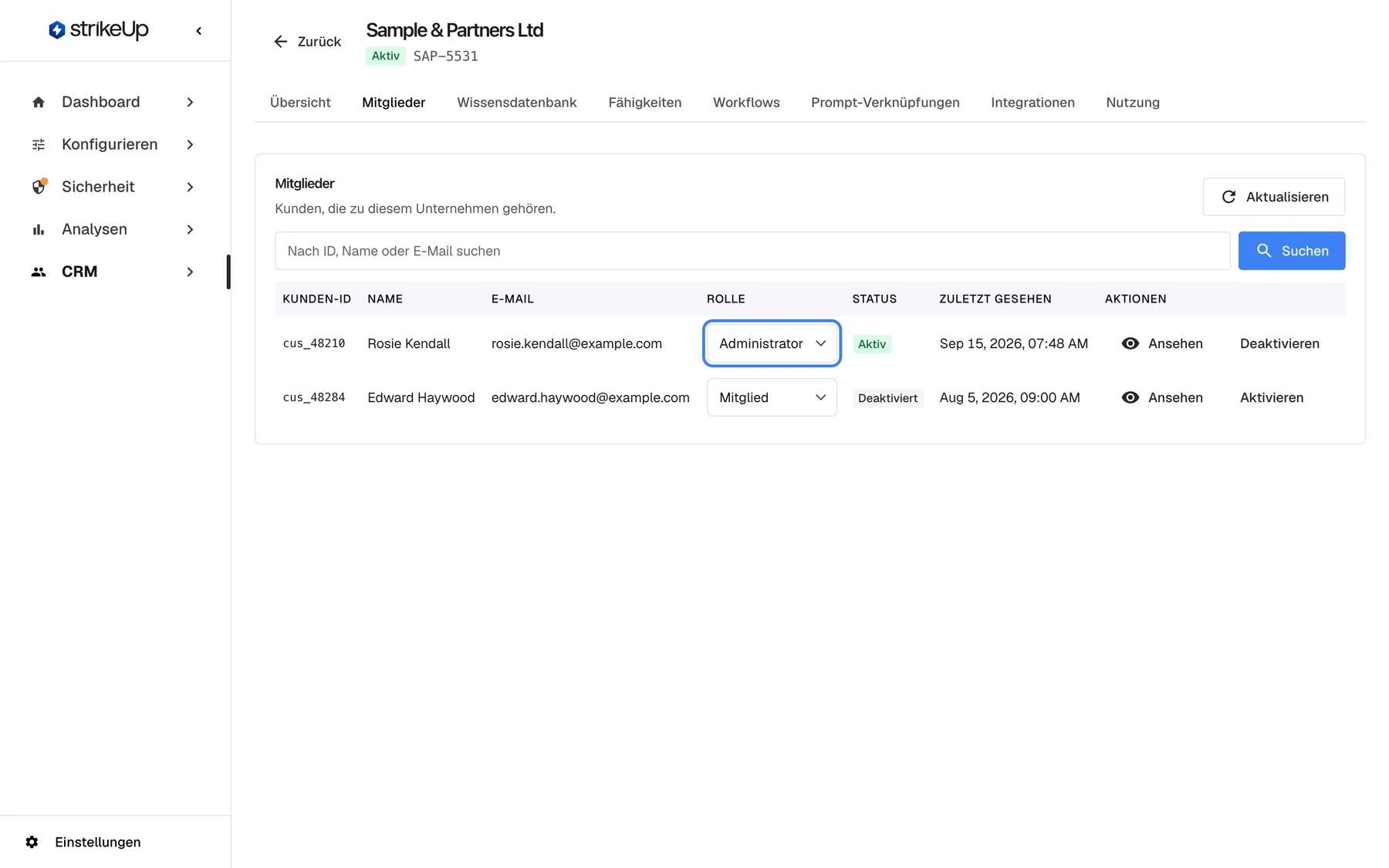Click the Aug 5, 2026 last-seen date

point(1009,397)
